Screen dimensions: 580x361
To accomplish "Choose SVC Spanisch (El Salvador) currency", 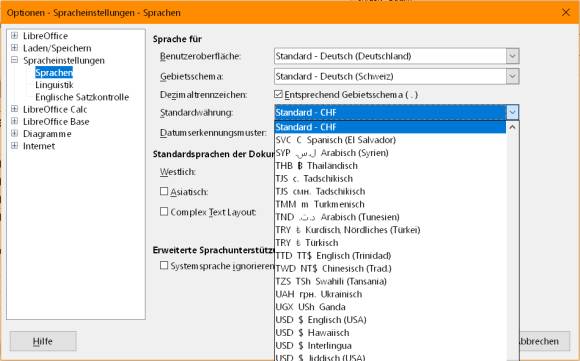I will [x=390, y=140].
